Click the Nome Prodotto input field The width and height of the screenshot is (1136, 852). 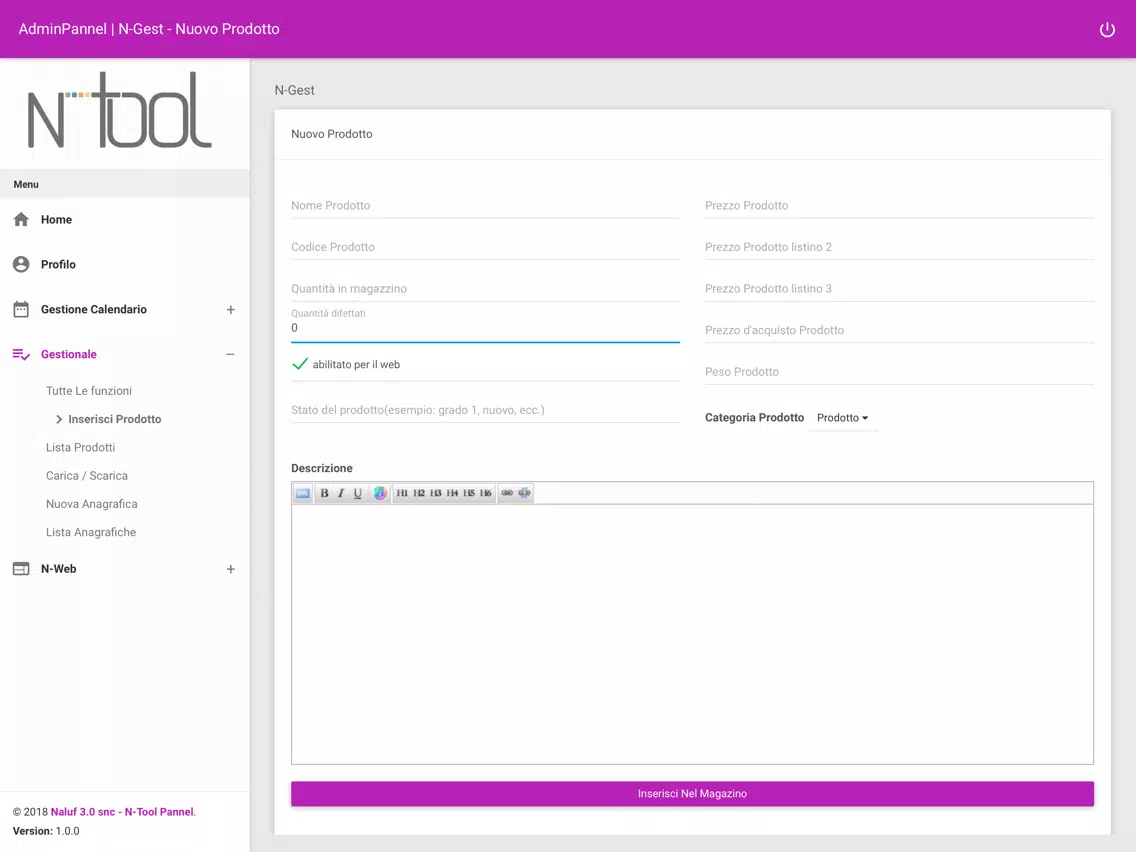pyautogui.click(x=485, y=206)
